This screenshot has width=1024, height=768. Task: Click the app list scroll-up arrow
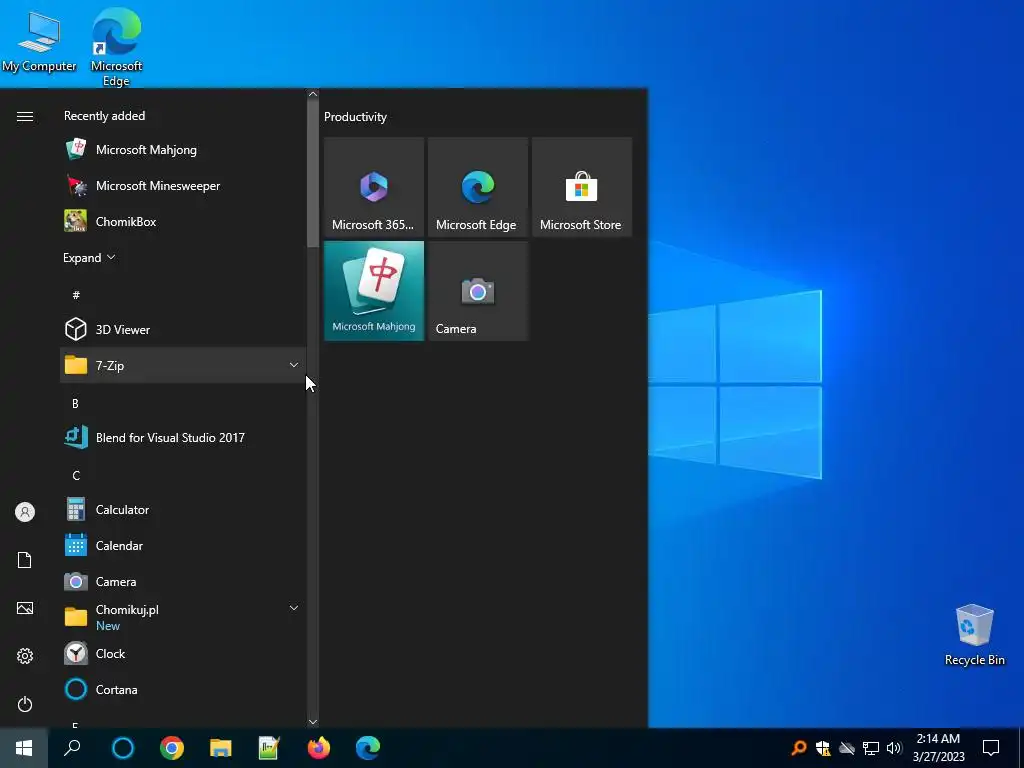tap(313, 94)
